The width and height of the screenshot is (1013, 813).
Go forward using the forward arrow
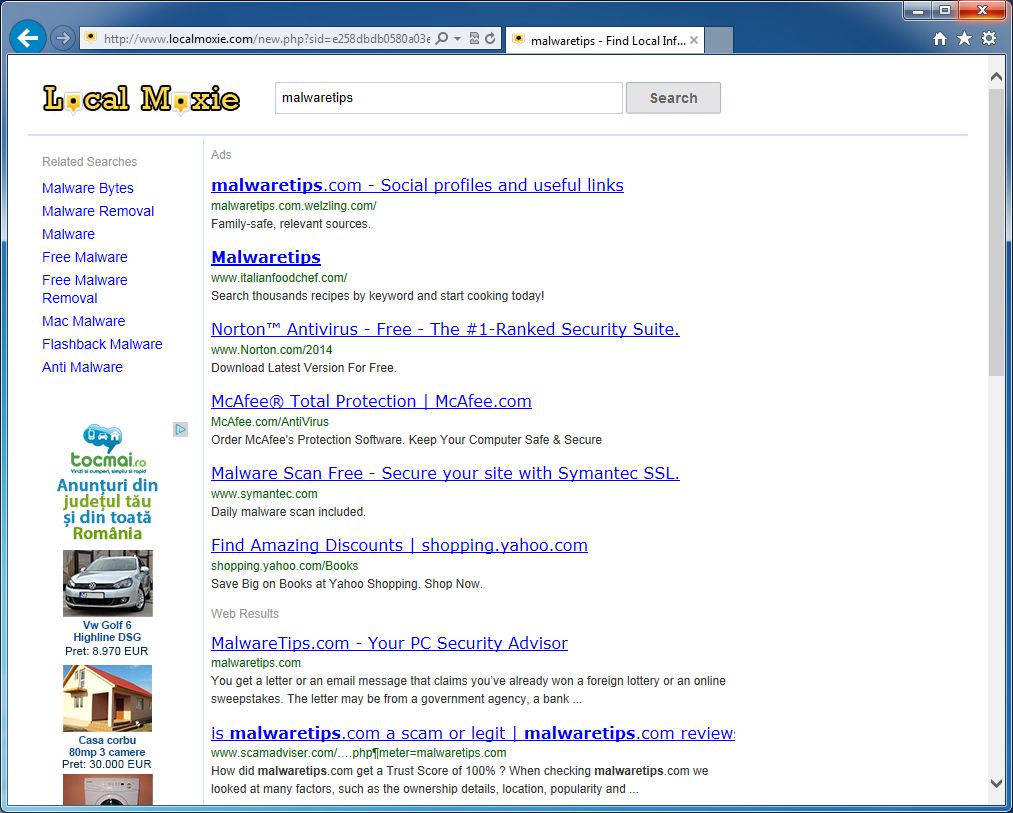coord(62,37)
